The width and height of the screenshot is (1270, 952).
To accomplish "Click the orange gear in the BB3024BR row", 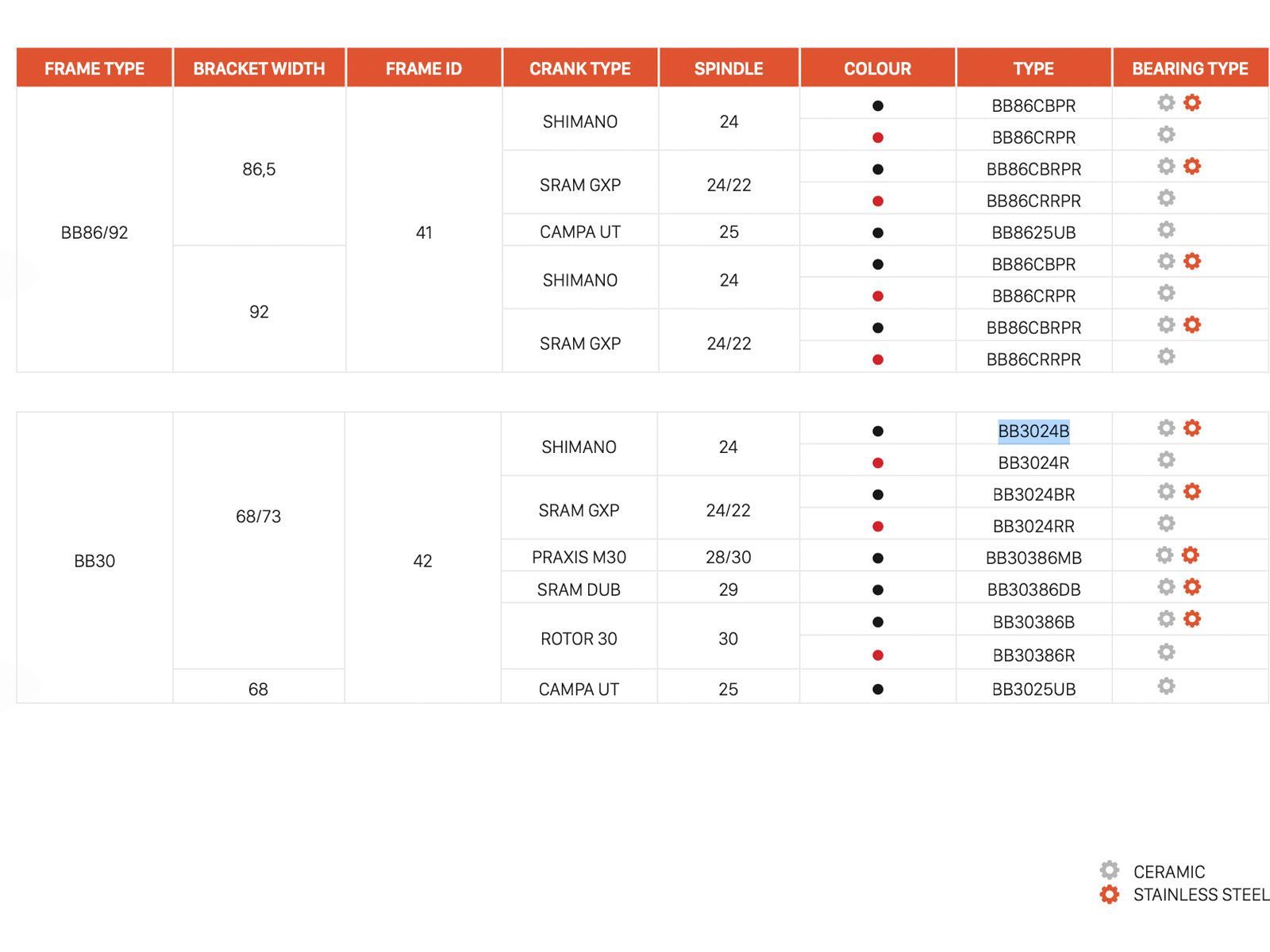I will [x=1191, y=492].
